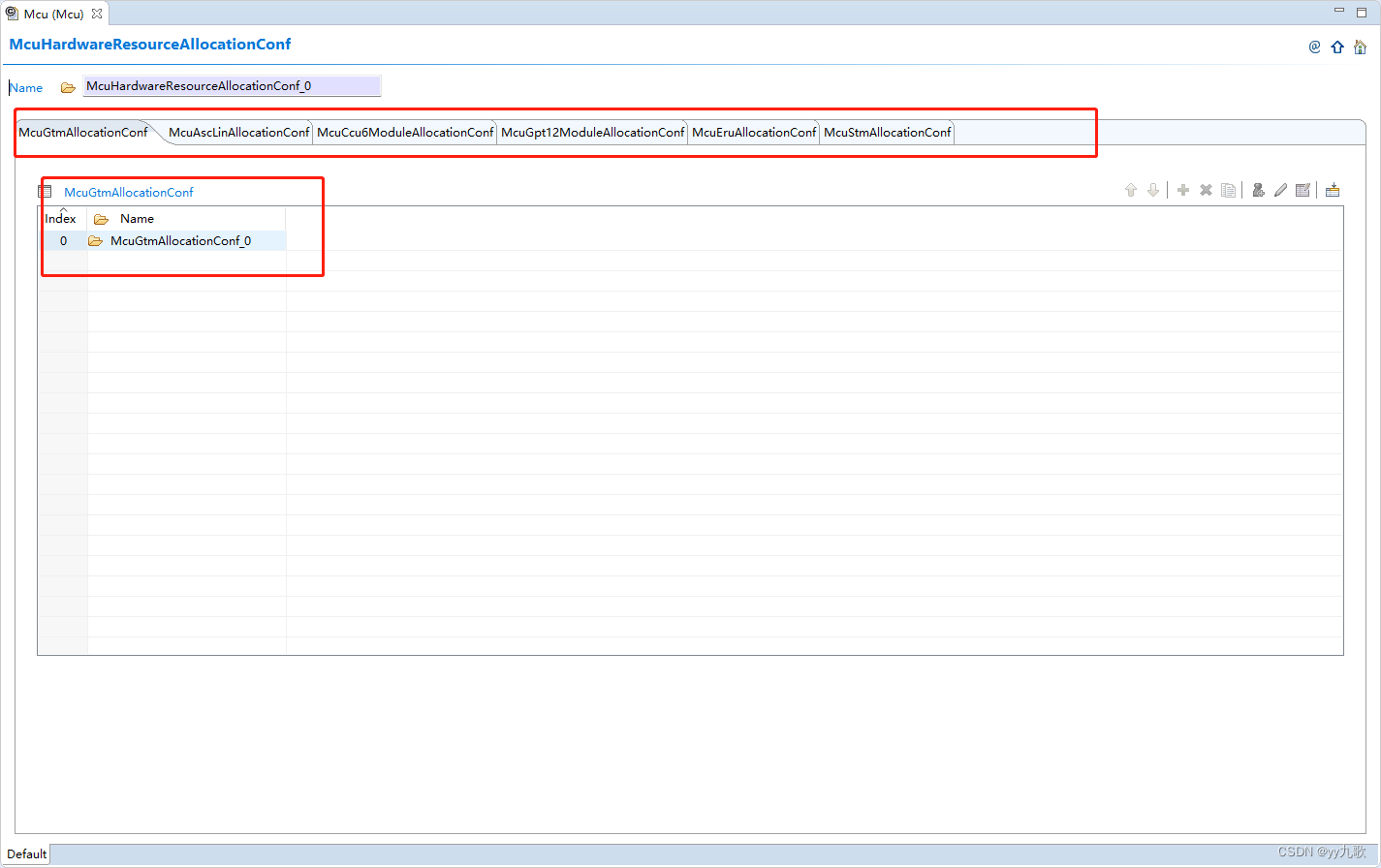Screen dimensions: 1381x868
Task: Click the X icon to delete element
Action: (1206, 190)
